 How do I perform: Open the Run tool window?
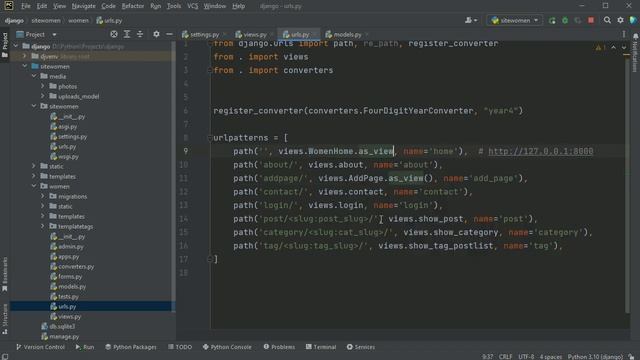[85, 347]
